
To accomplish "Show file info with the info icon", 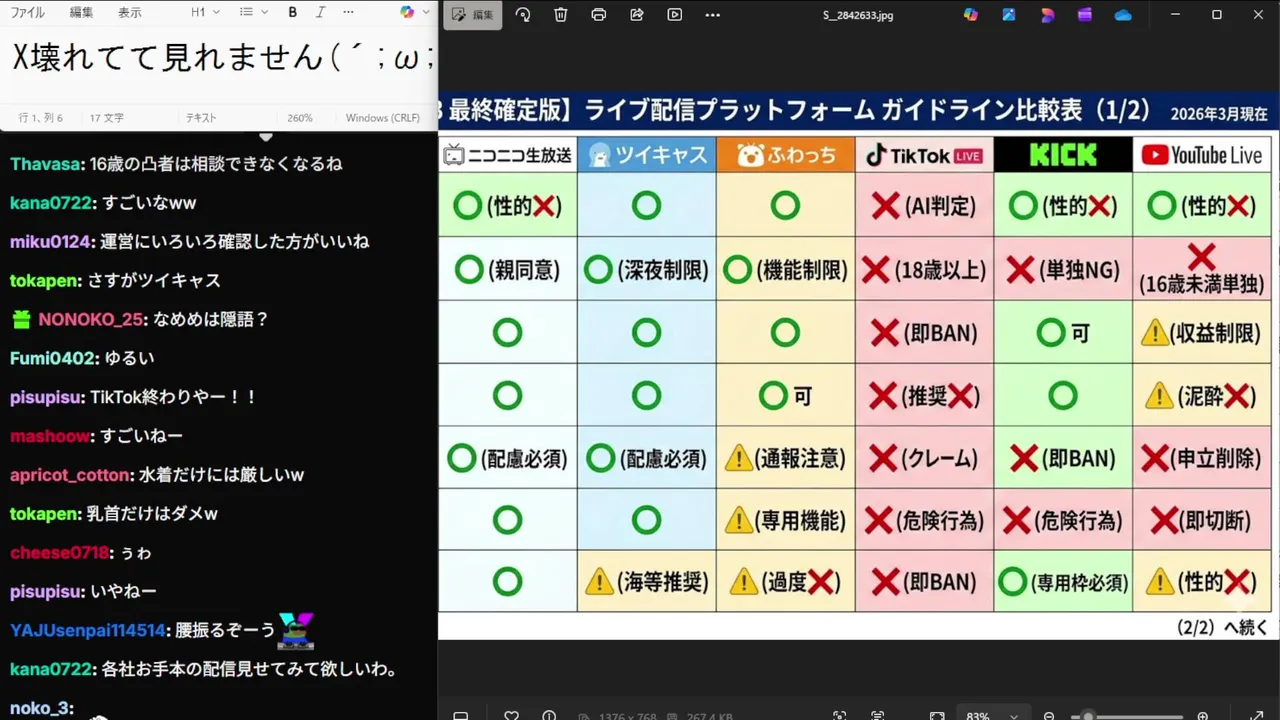I will pyautogui.click(x=549, y=716).
